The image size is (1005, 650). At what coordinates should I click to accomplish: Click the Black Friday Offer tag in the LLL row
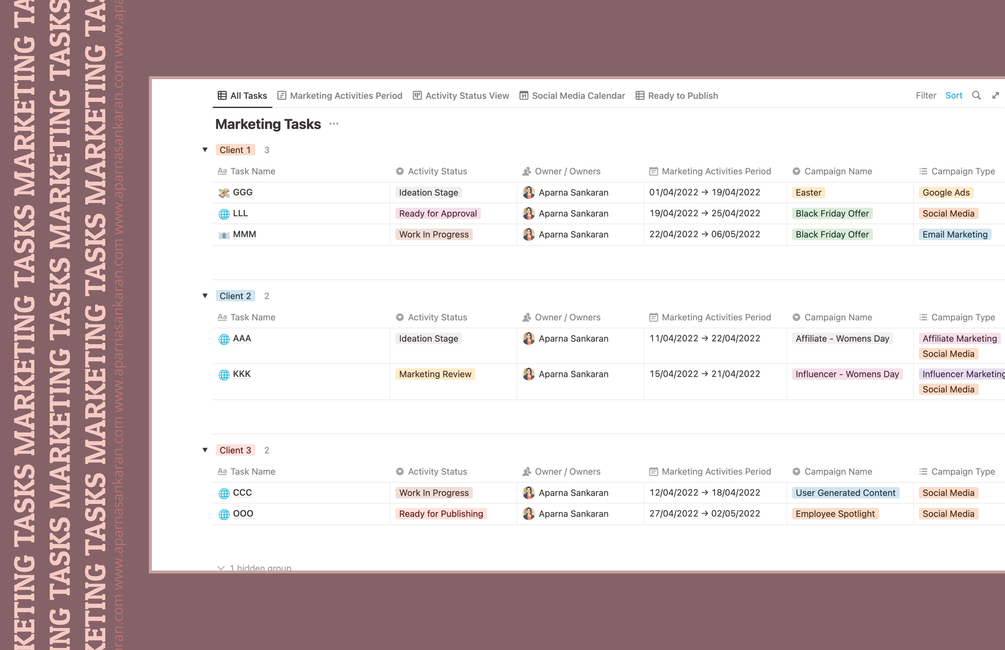[832, 213]
